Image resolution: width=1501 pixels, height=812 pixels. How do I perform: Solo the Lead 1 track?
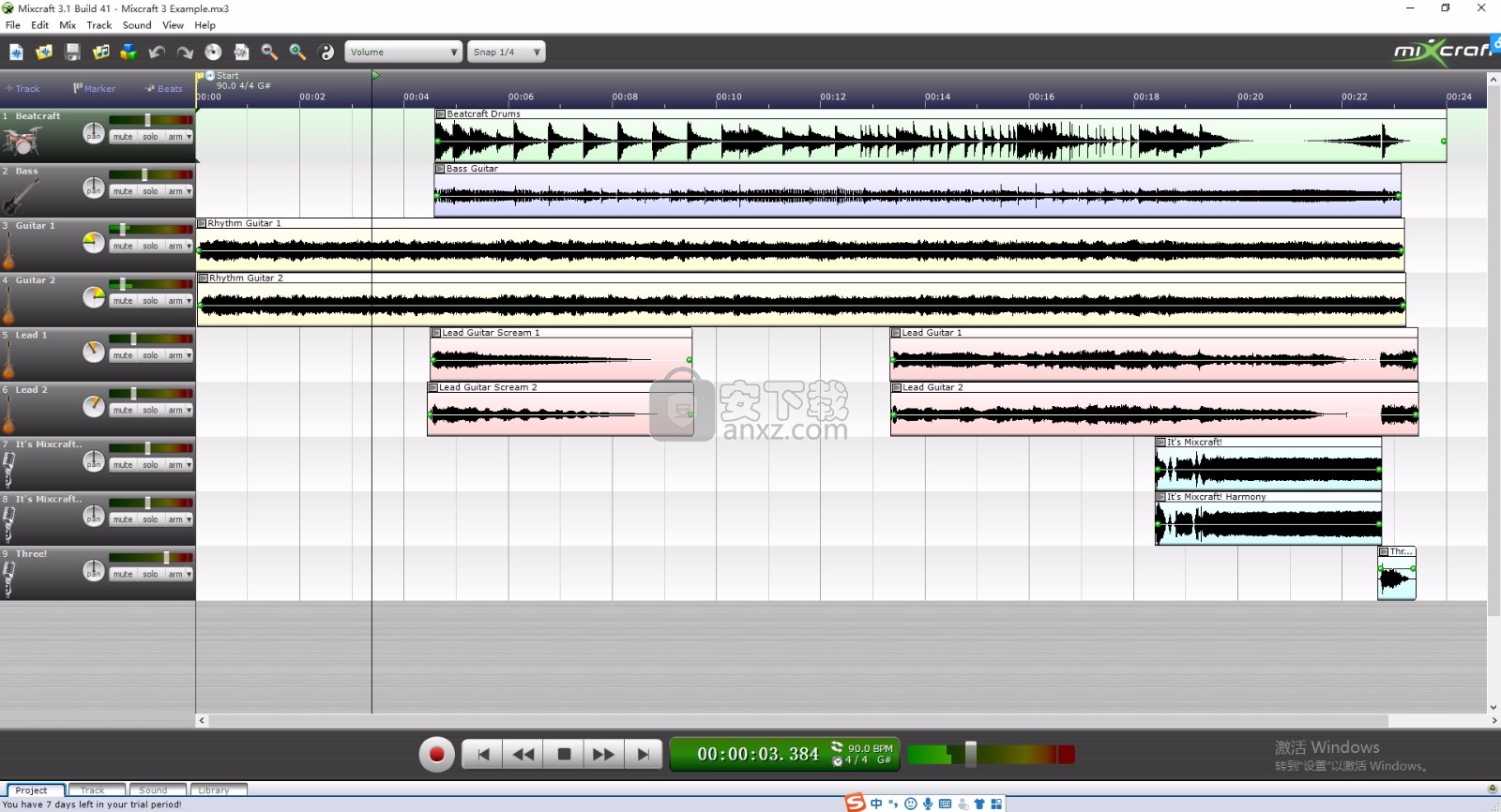click(x=150, y=355)
